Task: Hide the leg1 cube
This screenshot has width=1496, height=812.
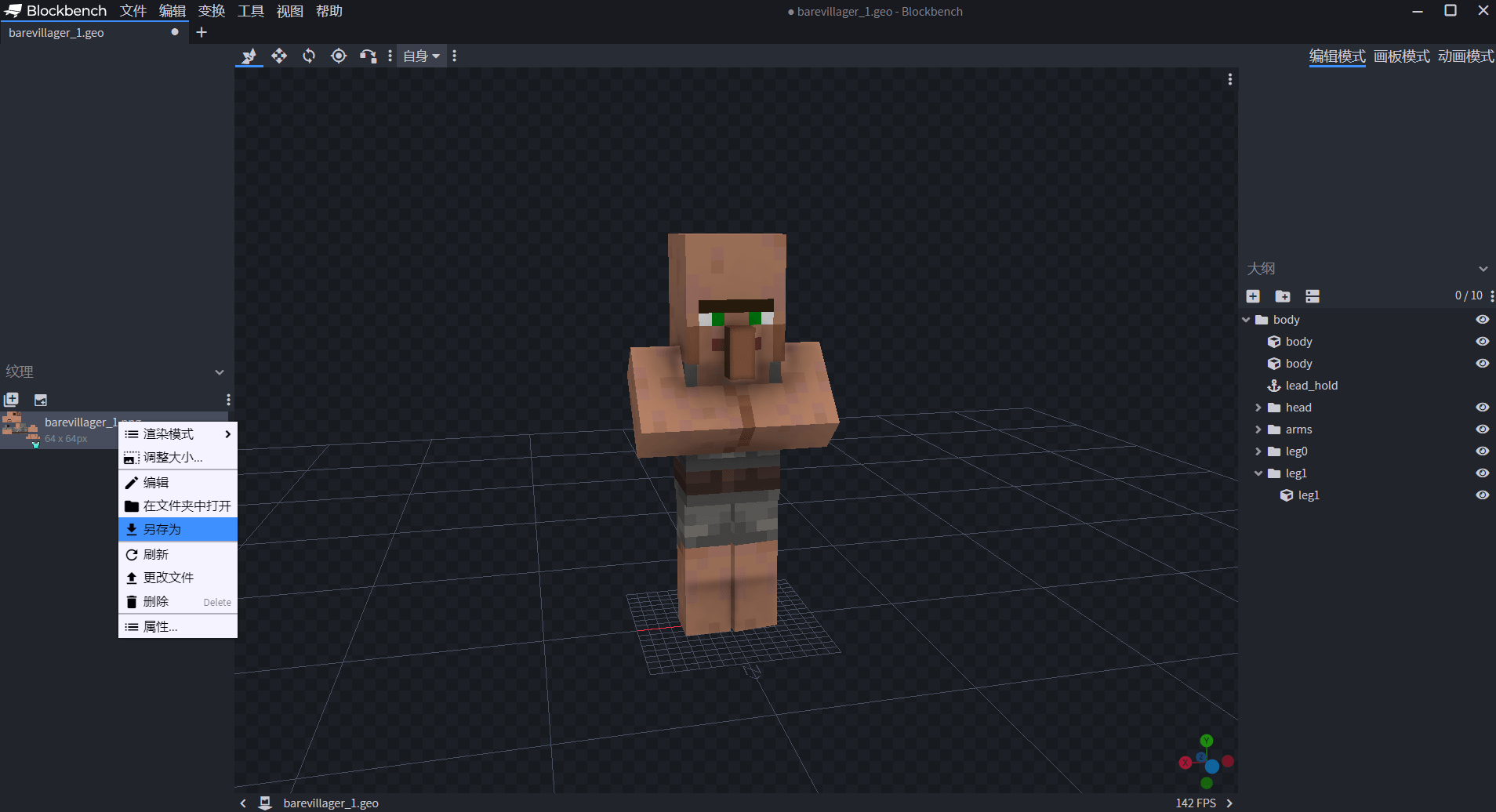Action: (x=1482, y=495)
